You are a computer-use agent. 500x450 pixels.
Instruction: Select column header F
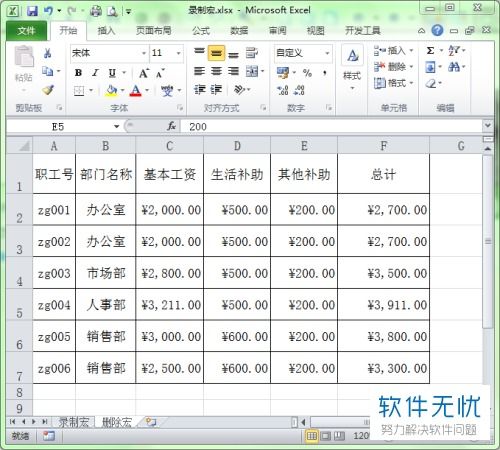(384, 146)
